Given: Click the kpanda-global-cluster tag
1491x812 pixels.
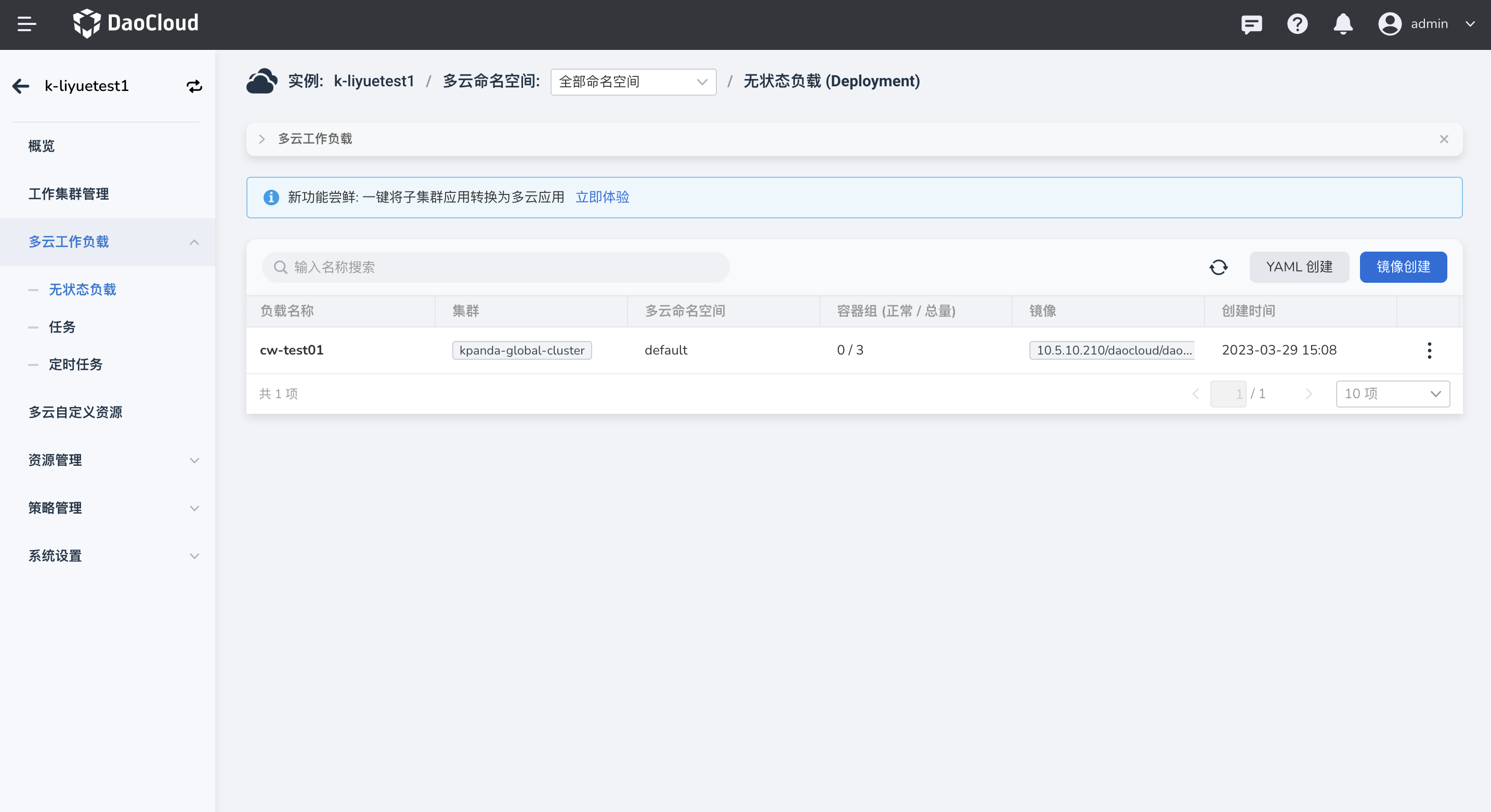Looking at the screenshot, I should (521, 350).
